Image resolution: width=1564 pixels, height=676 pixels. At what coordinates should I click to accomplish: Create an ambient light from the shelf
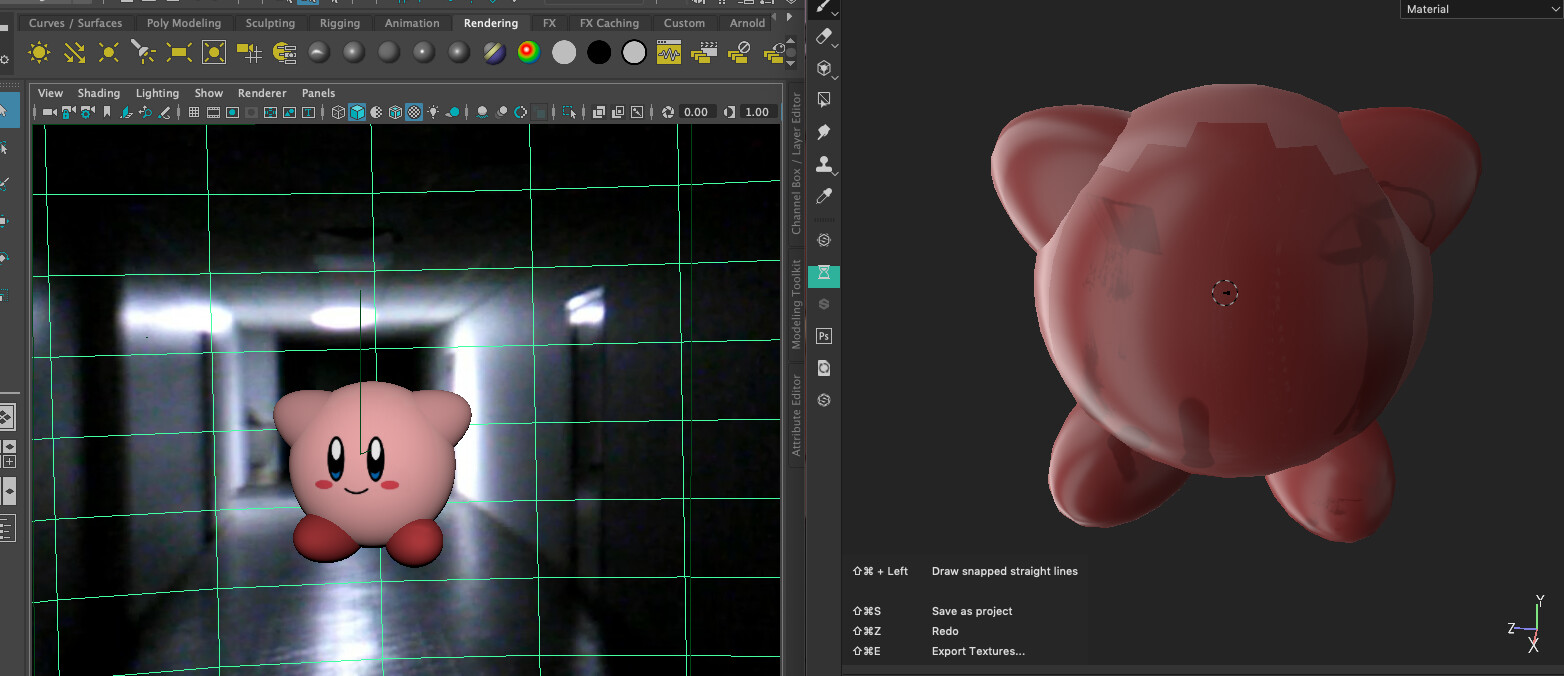coord(38,52)
